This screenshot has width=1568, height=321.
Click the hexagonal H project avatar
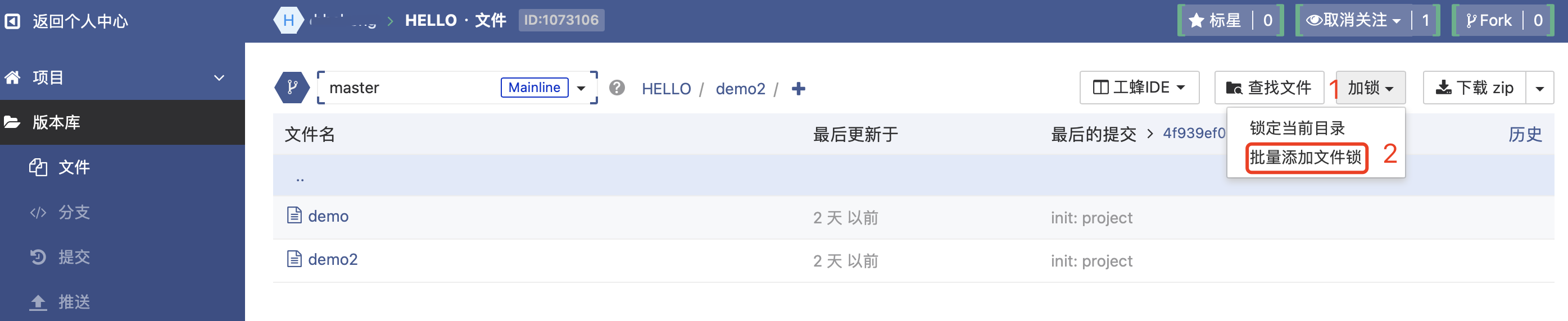click(288, 21)
